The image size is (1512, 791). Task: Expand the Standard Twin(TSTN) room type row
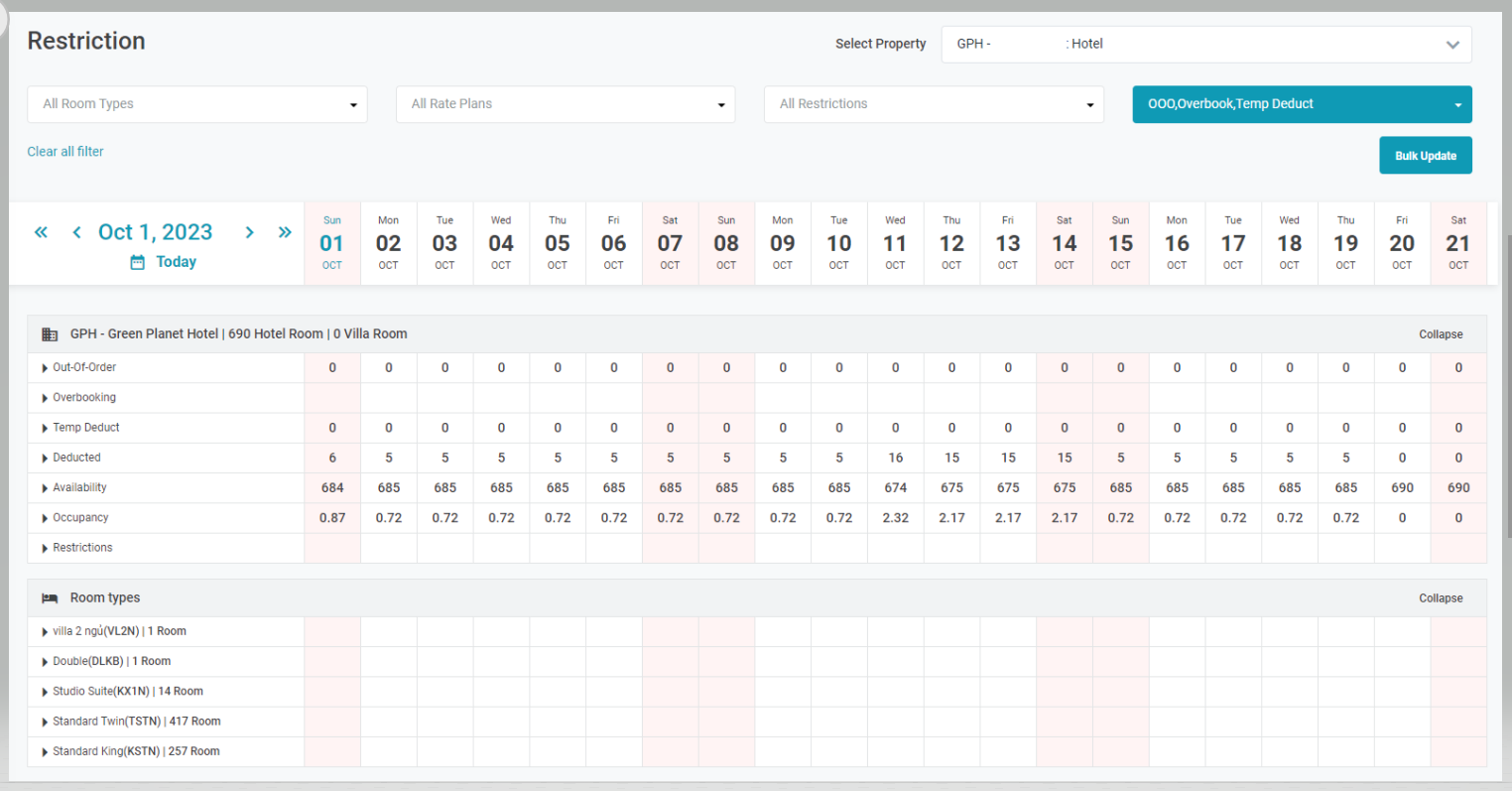[x=46, y=723]
